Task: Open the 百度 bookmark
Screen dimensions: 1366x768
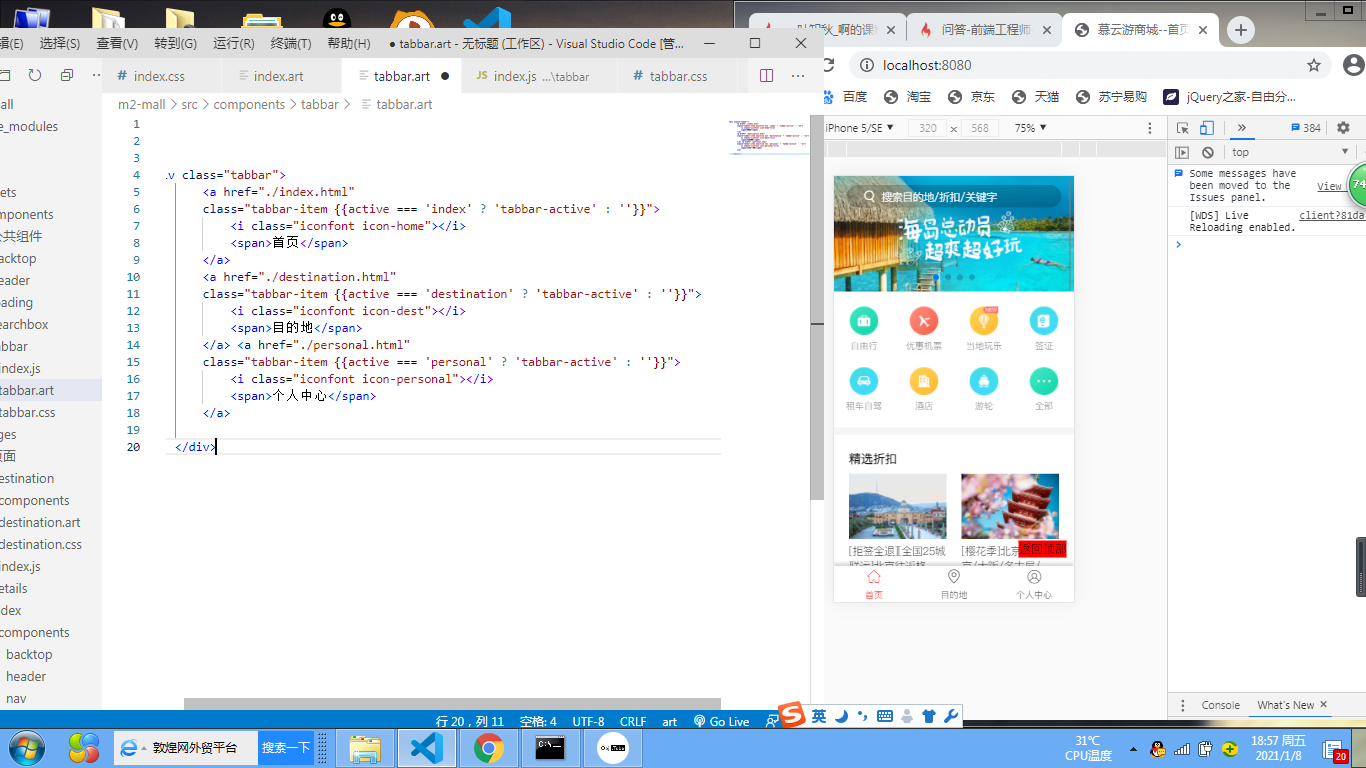Action: [x=844, y=97]
